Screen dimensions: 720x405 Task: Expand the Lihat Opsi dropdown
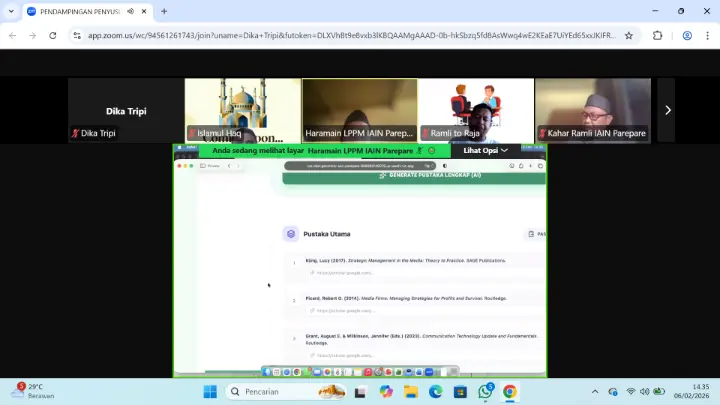tap(486, 150)
